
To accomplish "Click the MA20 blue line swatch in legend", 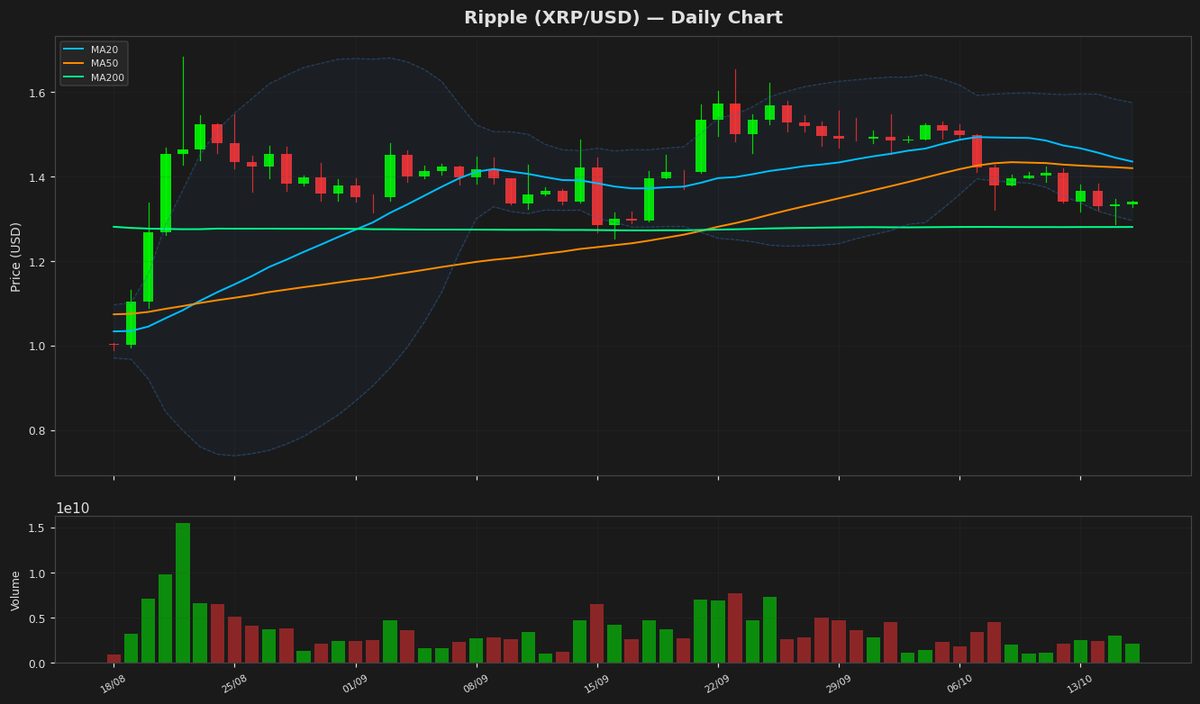I will [75, 49].
